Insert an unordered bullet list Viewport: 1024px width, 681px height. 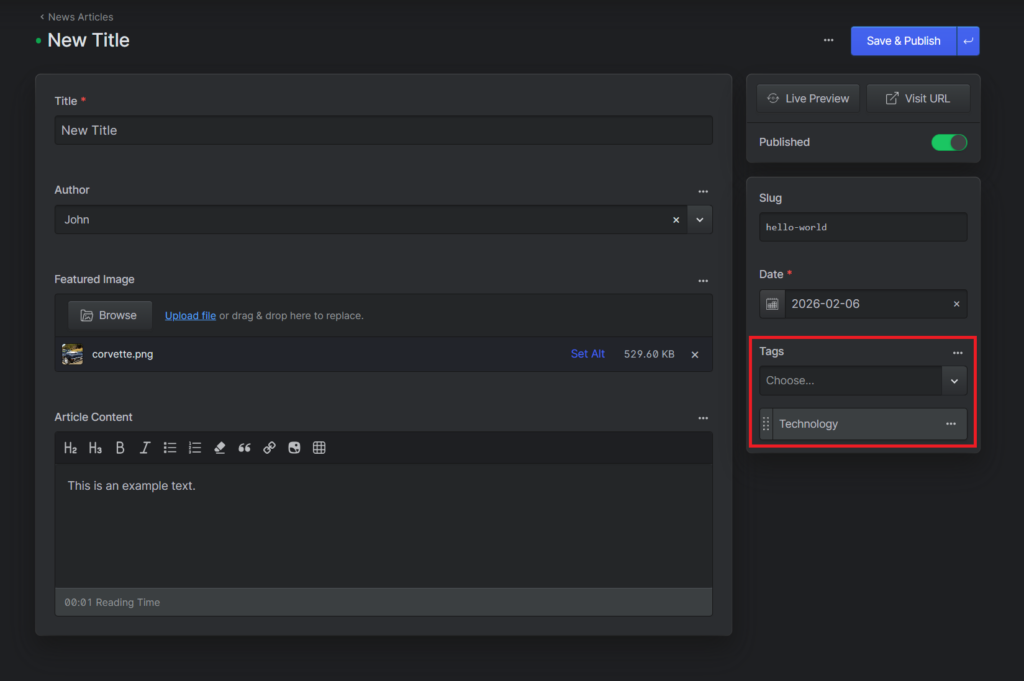[170, 448]
